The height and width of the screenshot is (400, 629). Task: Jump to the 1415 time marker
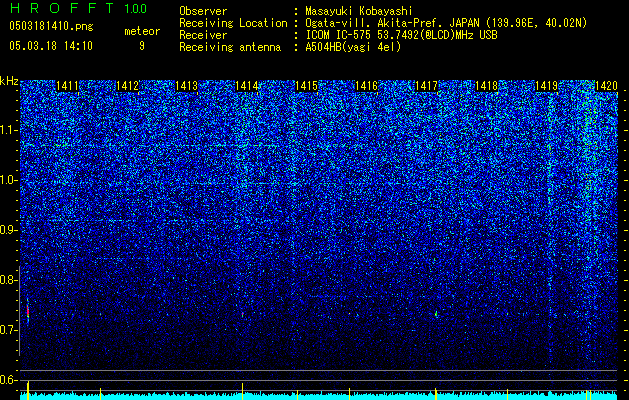point(307,86)
